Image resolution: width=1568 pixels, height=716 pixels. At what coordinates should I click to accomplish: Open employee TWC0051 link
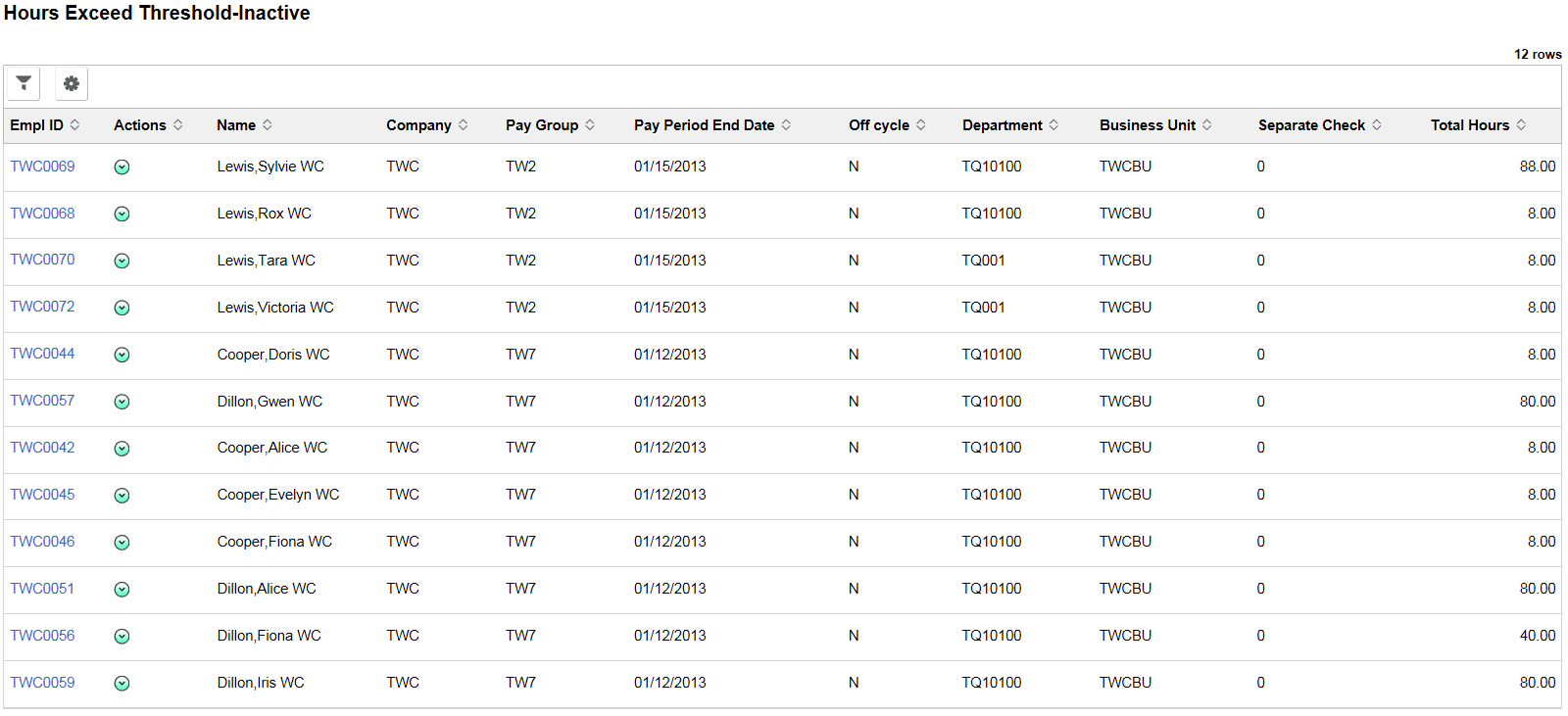tap(42, 589)
